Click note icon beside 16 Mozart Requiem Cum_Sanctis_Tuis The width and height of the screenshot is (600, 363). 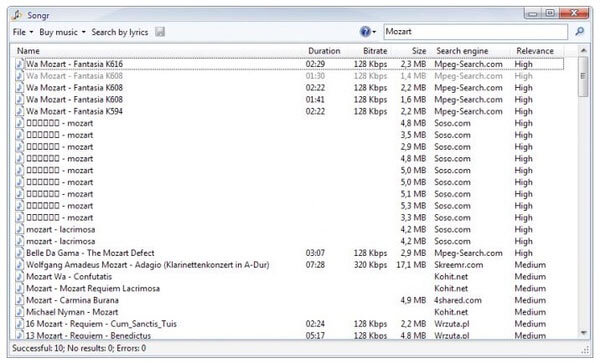(x=20, y=324)
